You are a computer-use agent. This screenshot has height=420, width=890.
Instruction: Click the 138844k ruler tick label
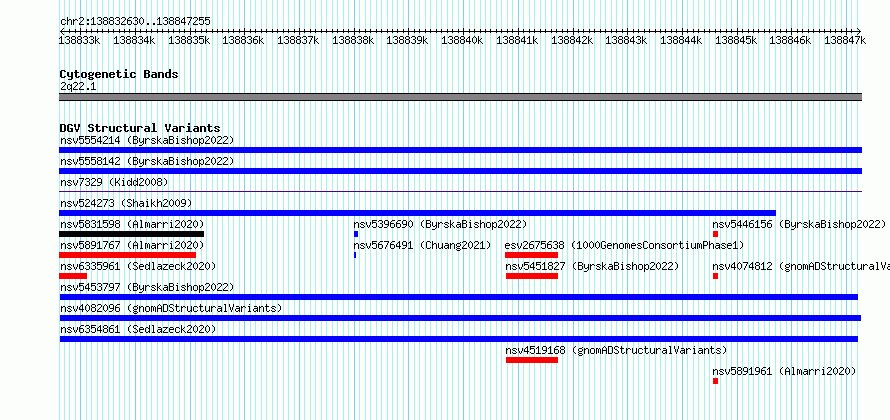[681, 40]
